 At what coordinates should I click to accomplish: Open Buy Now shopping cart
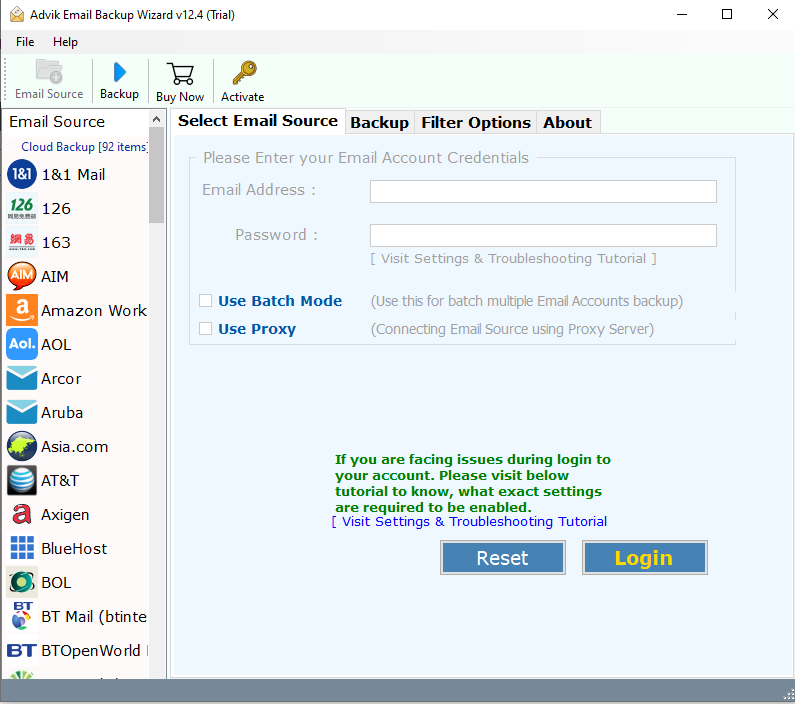[x=180, y=74]
